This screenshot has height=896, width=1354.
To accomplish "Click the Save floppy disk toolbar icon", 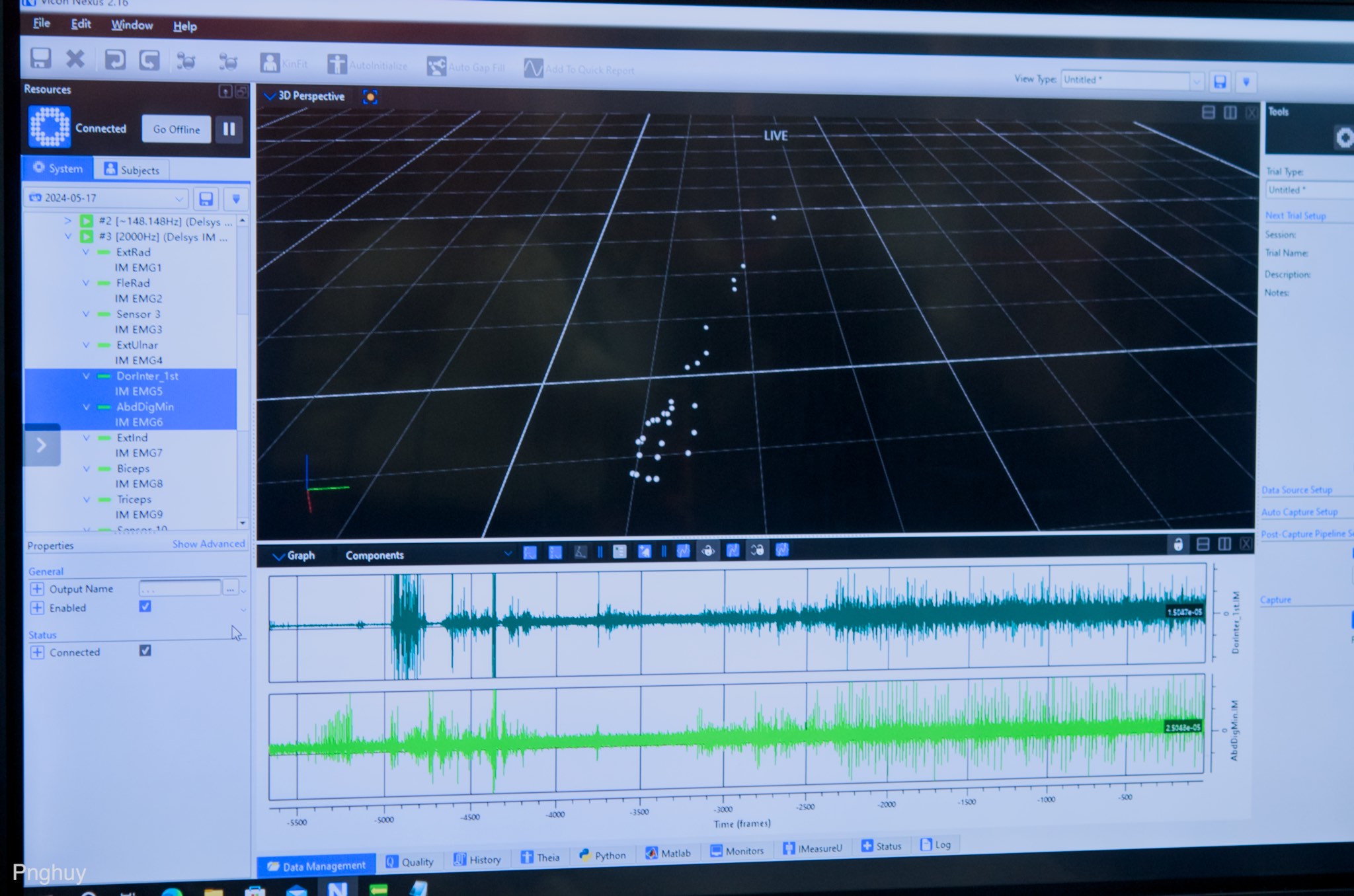I will pos(41,58).
